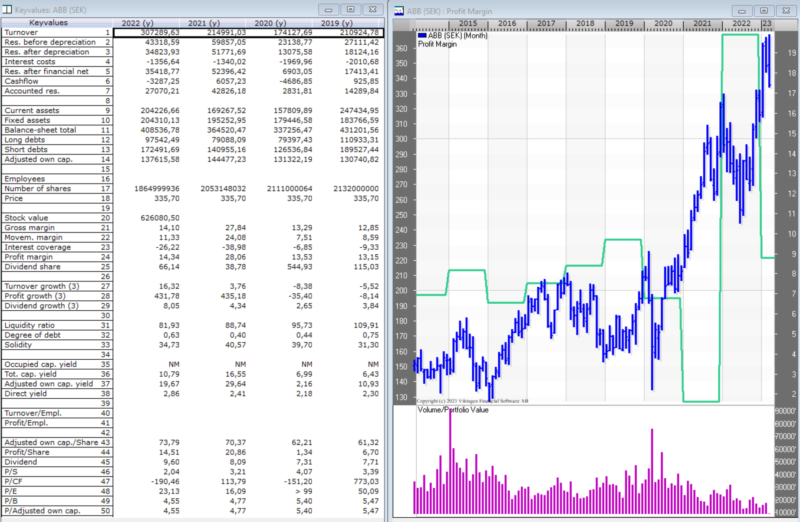Click the blue ABB (SEK) legend swatch

[421, 34]
